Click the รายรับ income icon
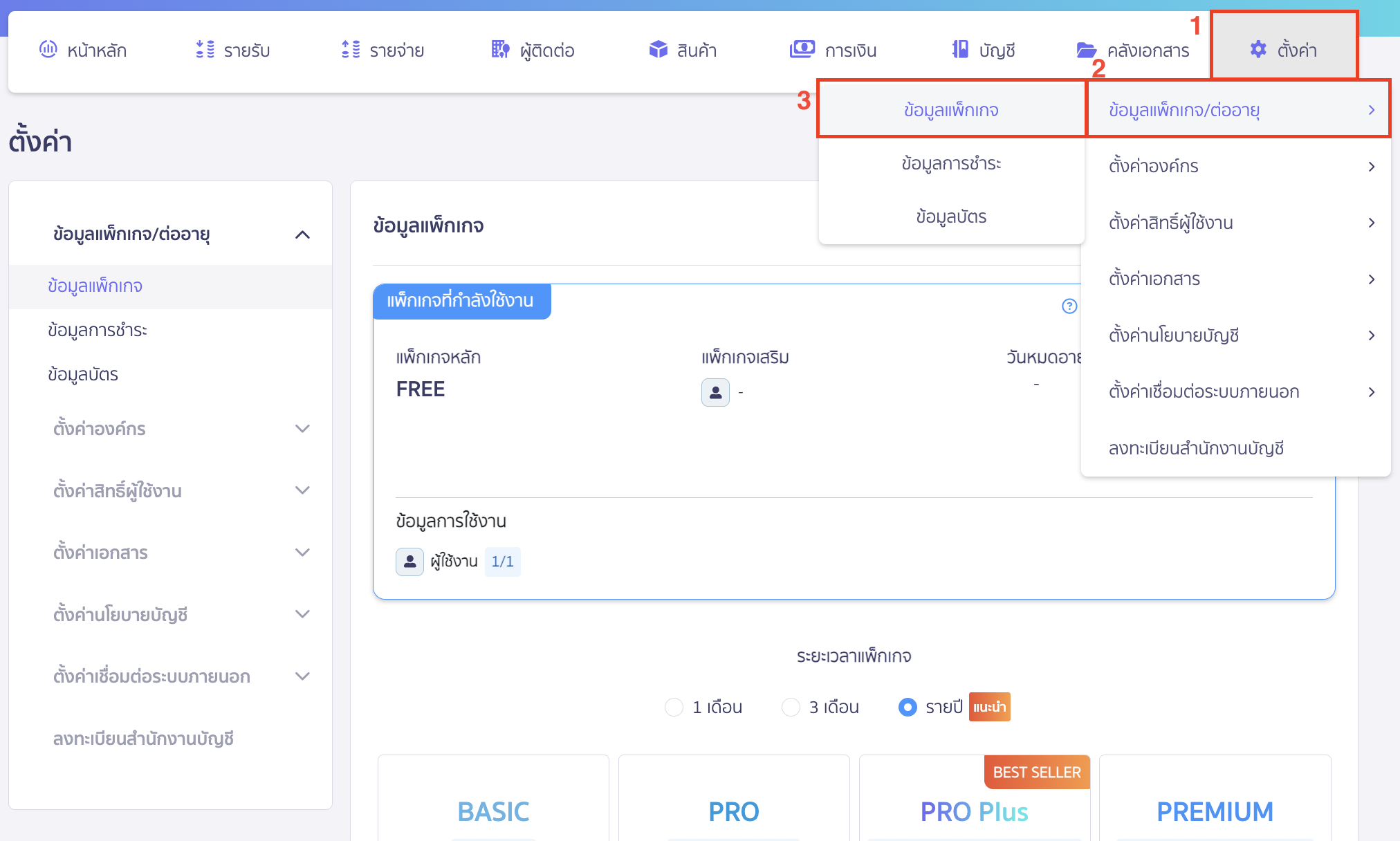This screenshot has height=841, width=1400. [205, 49]
